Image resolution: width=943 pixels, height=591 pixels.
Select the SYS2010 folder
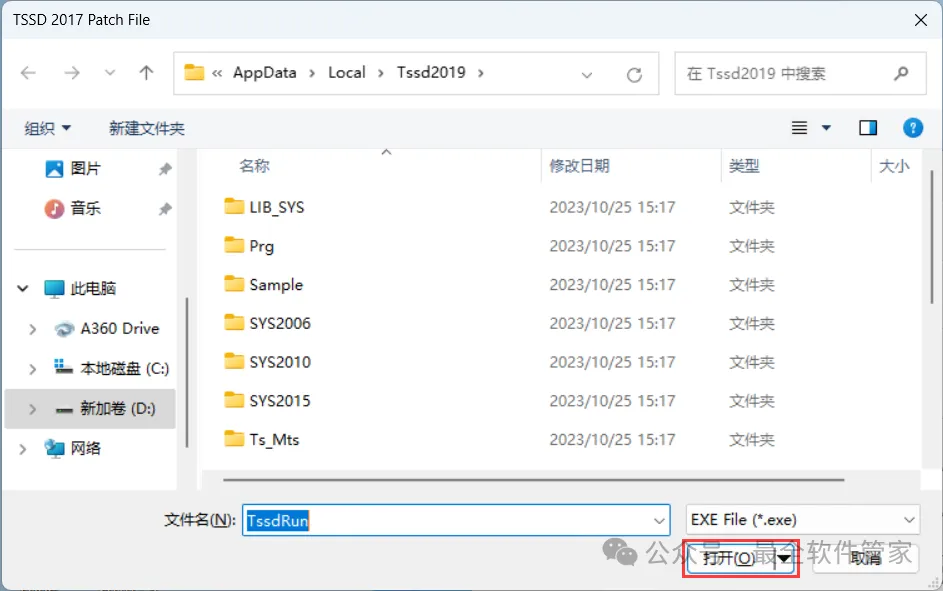[280, 363]
